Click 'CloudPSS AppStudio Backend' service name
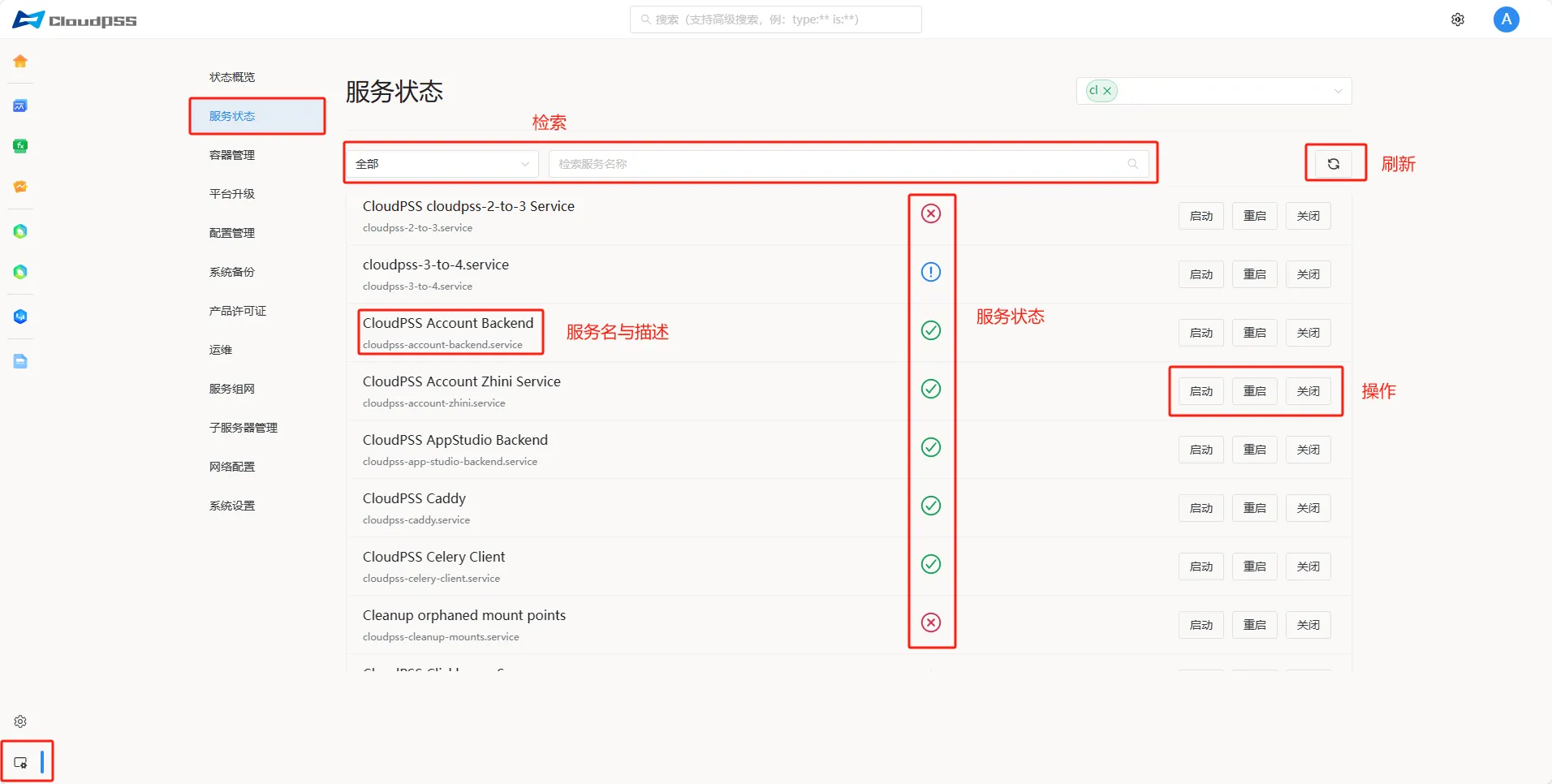The width and height of the screenshot is (1552, 784). [x=455, y=440]
